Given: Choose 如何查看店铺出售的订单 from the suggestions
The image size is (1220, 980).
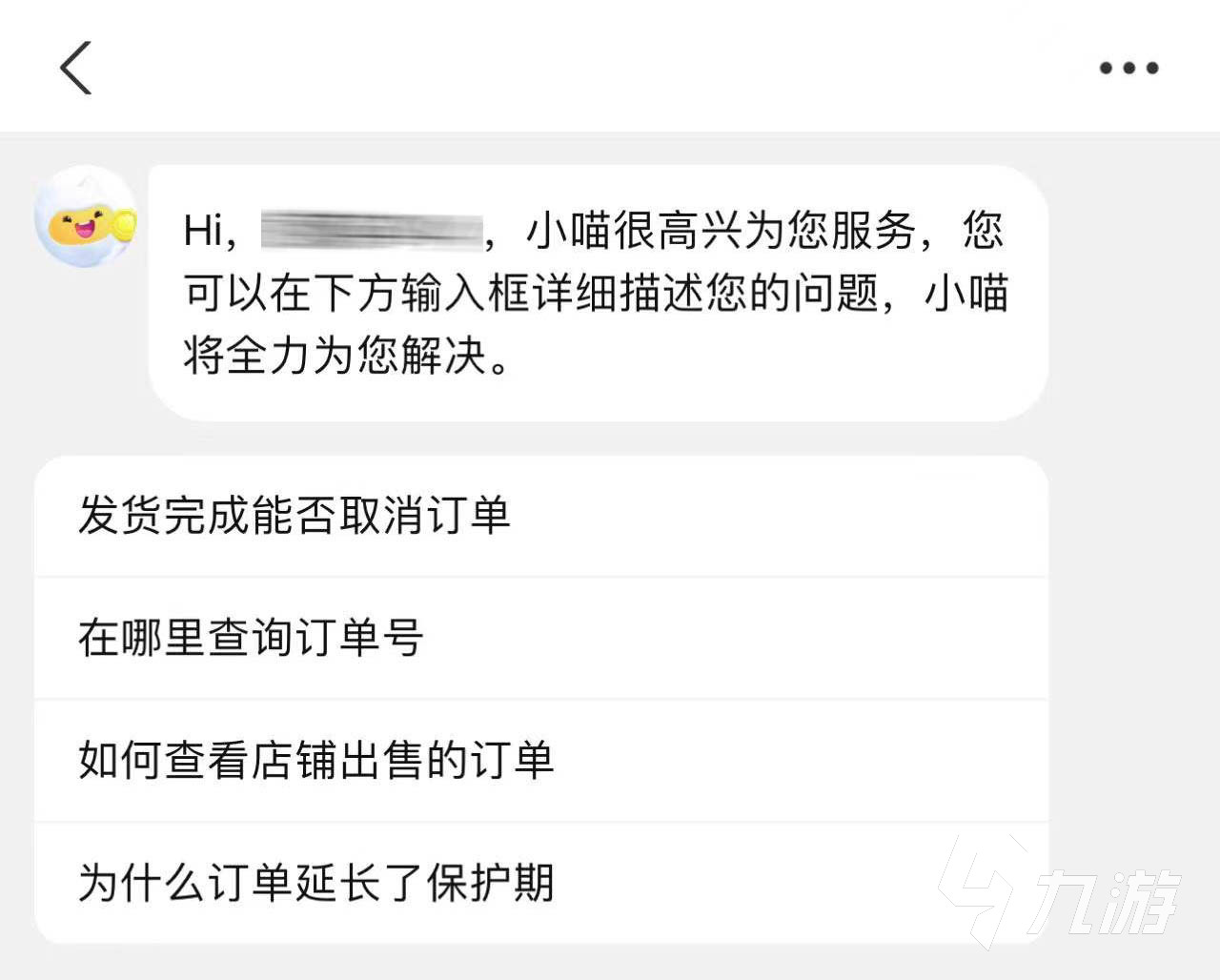Looking at the screenshot, I should pyautogui.click(x=316, y=760).
